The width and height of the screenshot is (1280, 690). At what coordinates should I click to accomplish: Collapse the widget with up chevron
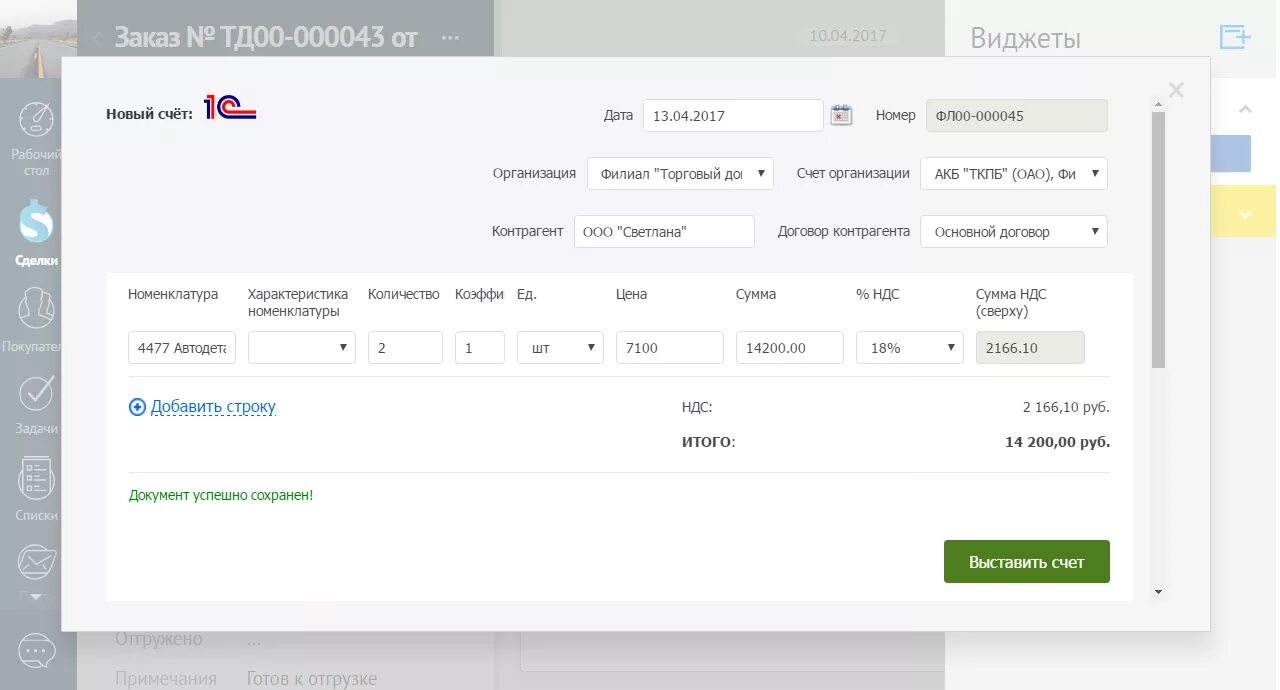point(1245,109)
